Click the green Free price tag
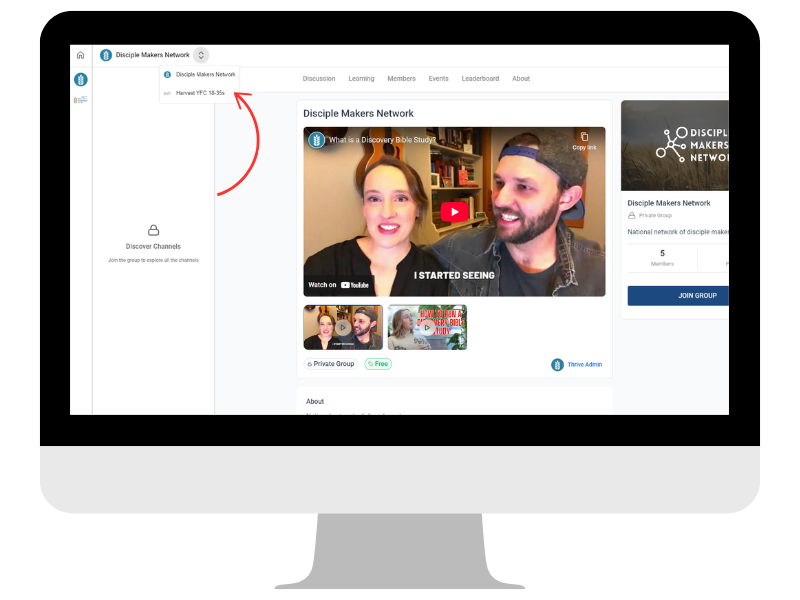The image size is (800, 600). 378,364
